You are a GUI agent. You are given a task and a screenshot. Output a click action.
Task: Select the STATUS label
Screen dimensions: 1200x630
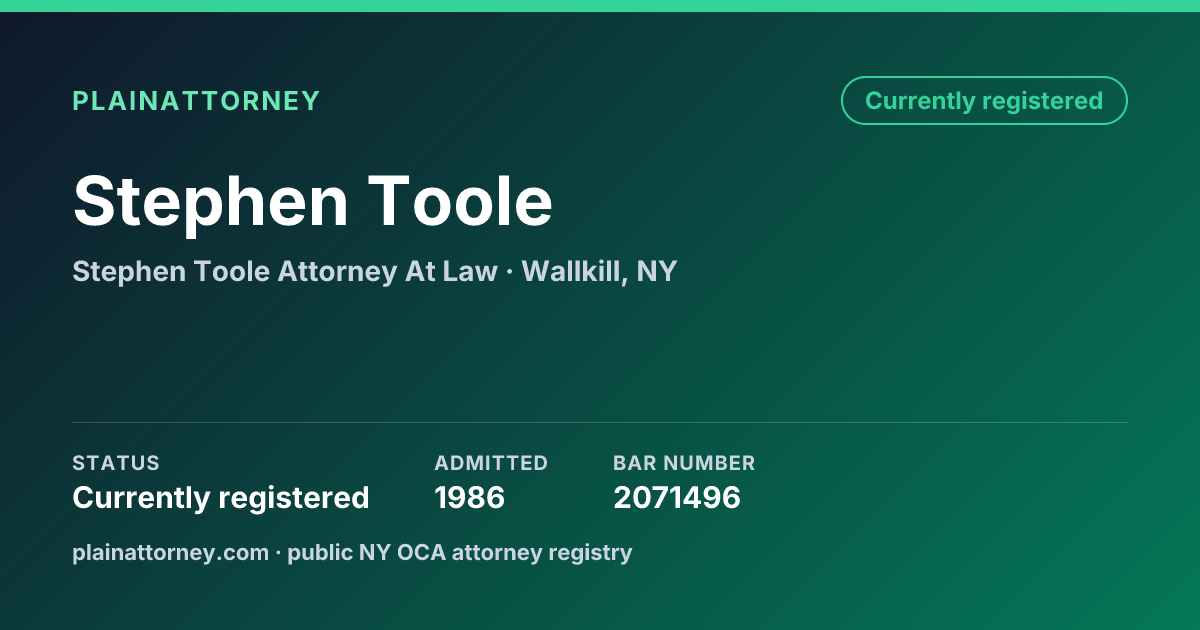click(x=116, y=463)
